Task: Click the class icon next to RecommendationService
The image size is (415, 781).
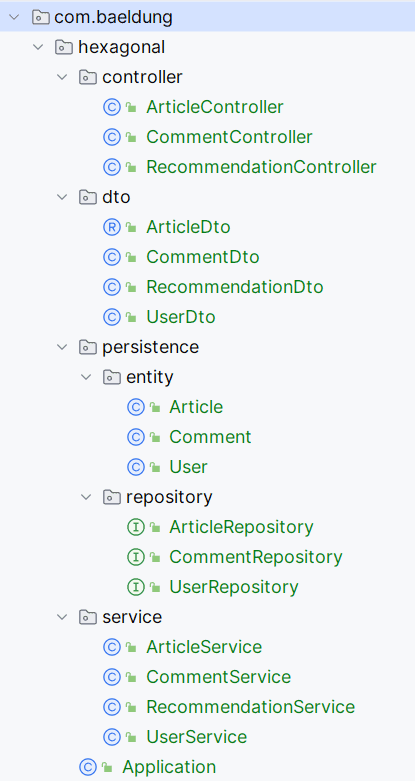Action: click(x=112, y=707)
